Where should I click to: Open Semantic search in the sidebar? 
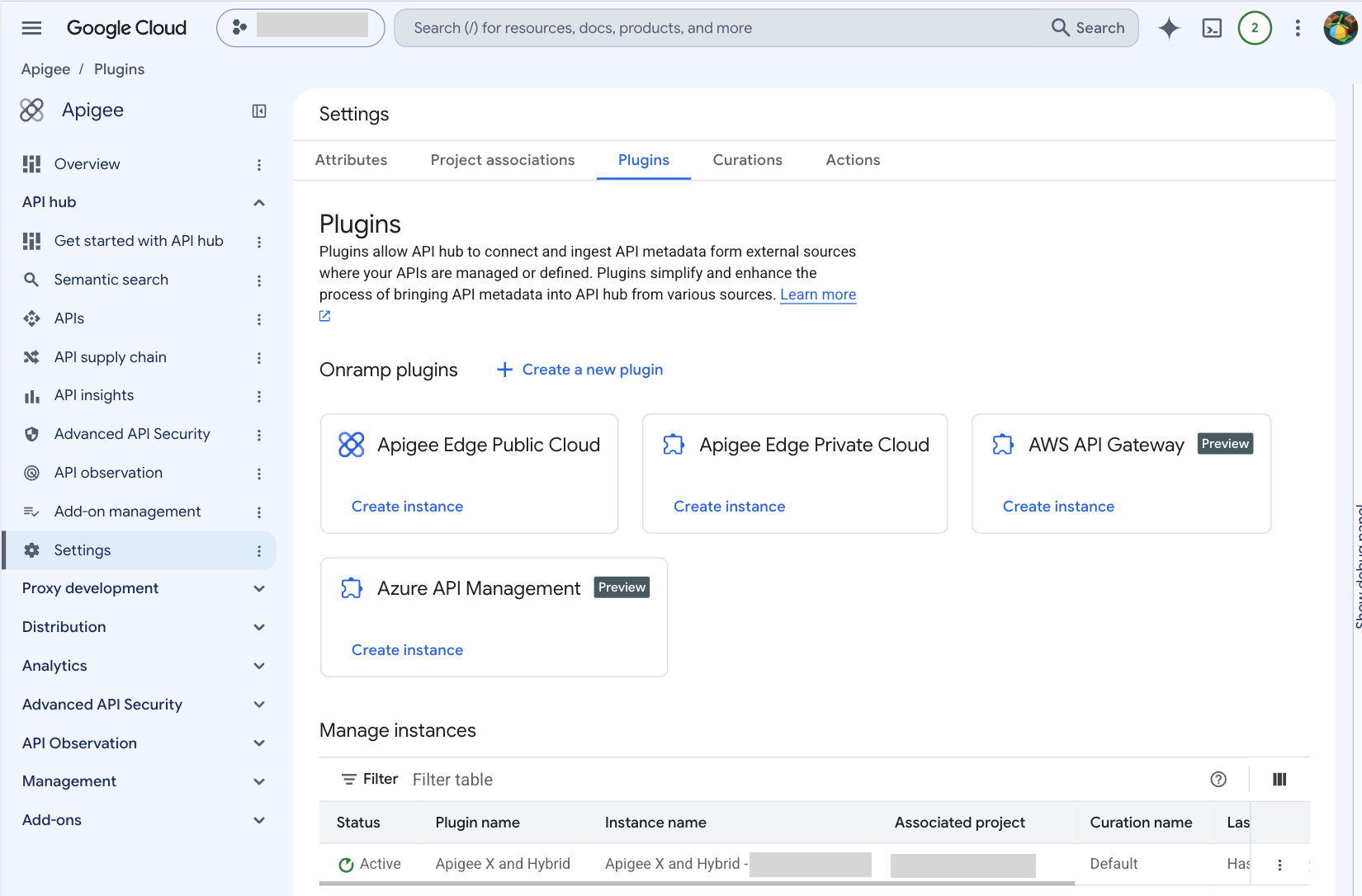[111, 280]
